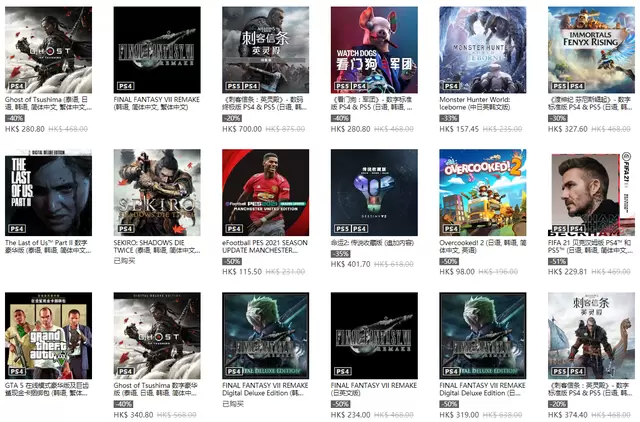
Task: Open the Overcooked! 2 game cover
Action: point(482,193)
